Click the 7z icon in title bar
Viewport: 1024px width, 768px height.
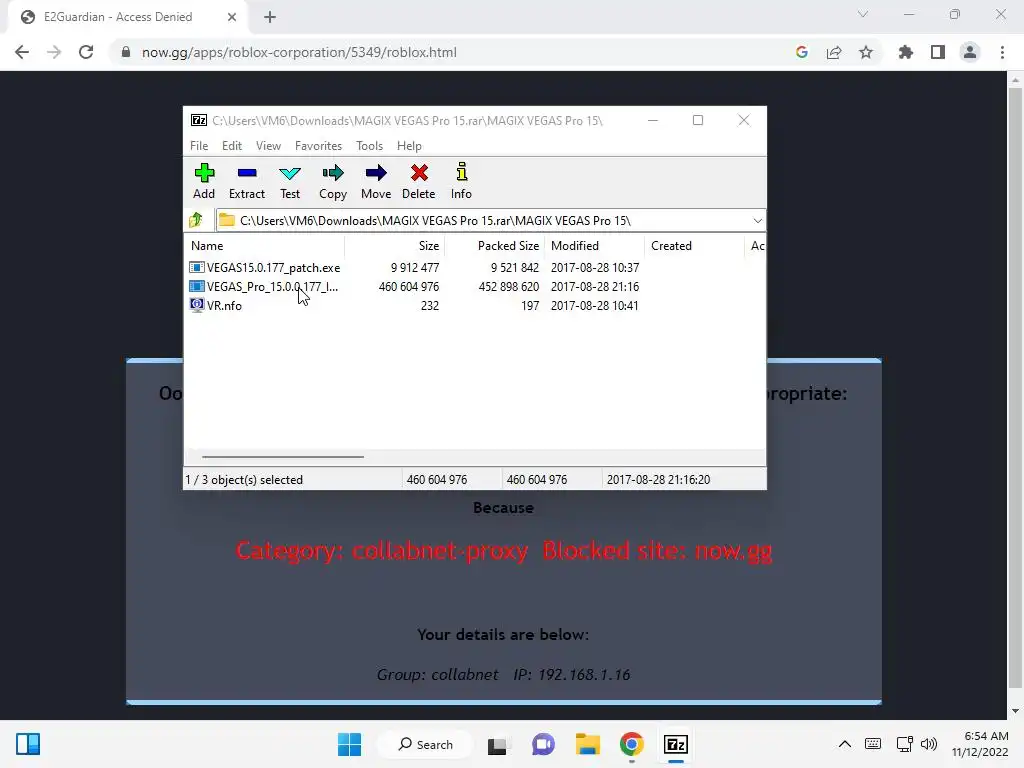click(199, 120)
